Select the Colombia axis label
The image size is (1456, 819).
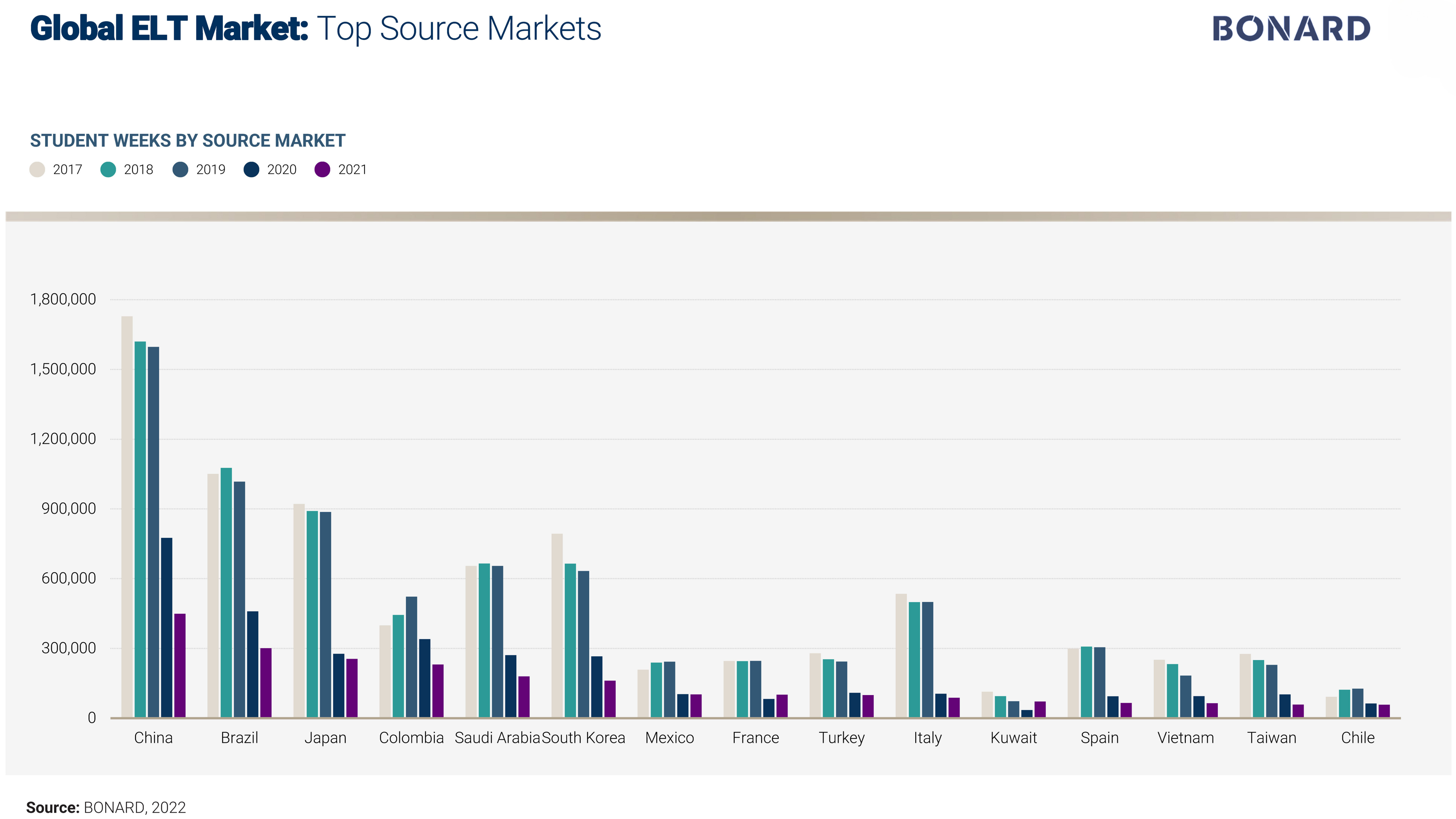[412, 737]
